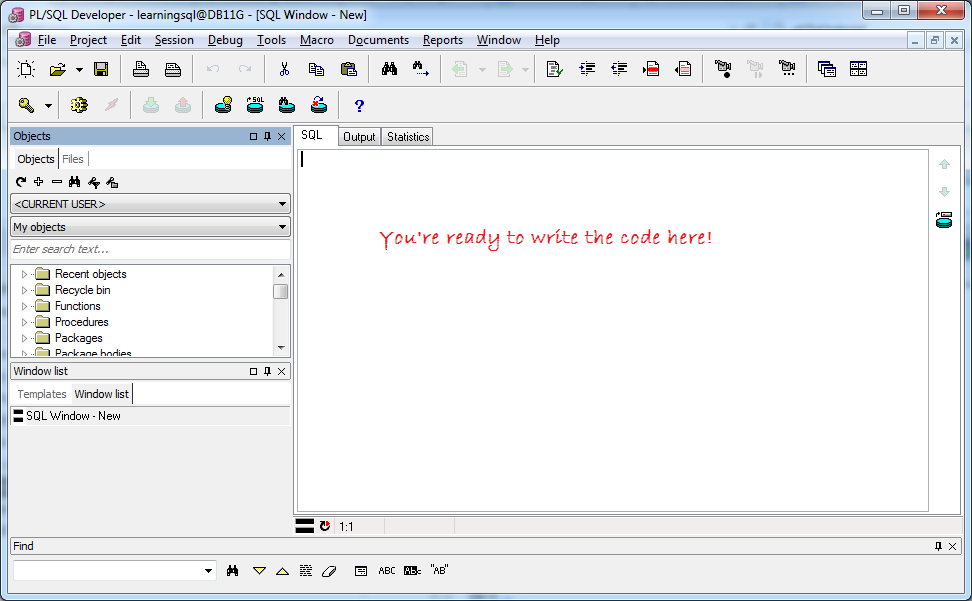972x601 pixels.
Task: Click the Execute gear icon
Action: click(79, 105)
